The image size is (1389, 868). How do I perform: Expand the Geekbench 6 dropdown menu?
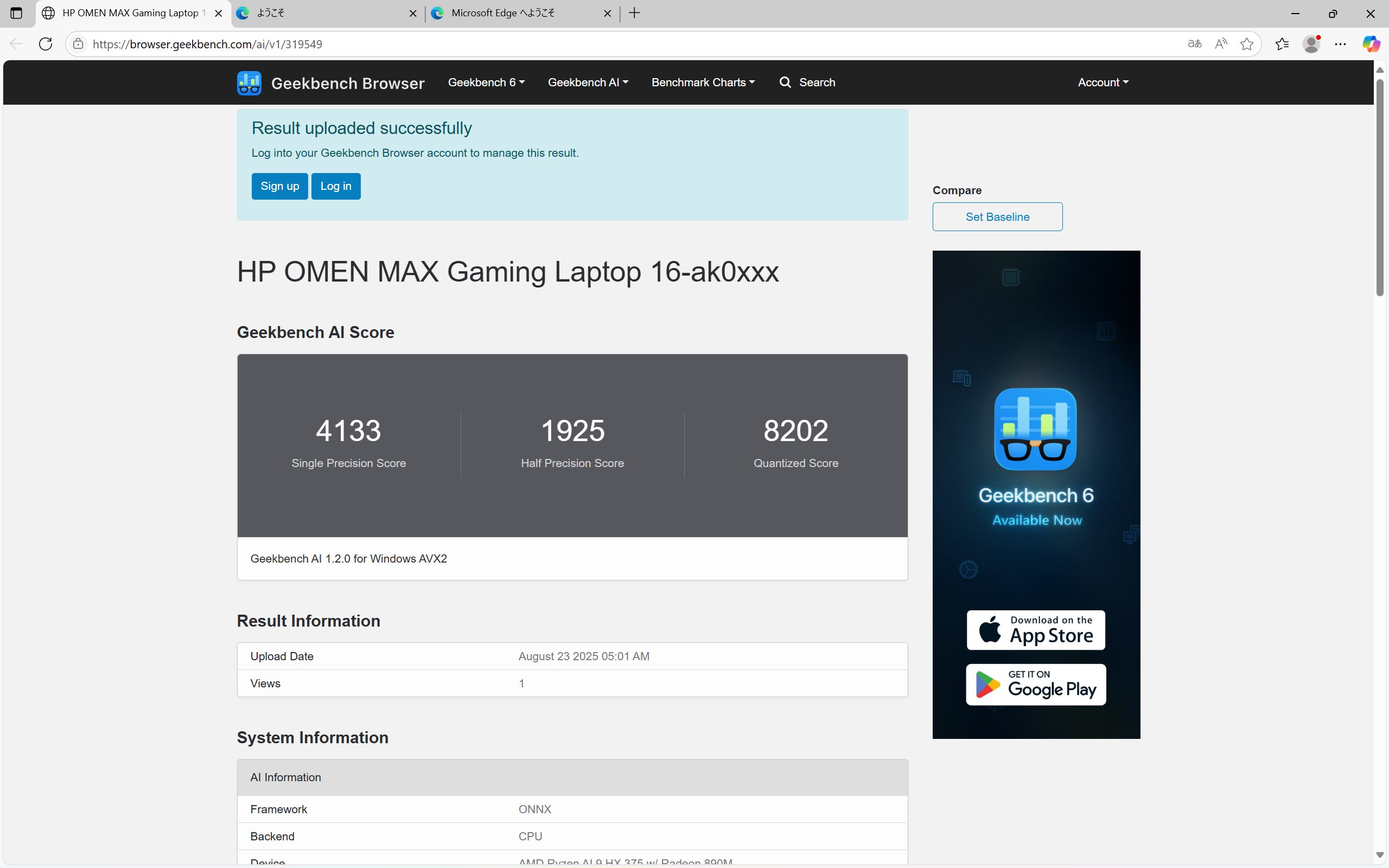[486, 82]
